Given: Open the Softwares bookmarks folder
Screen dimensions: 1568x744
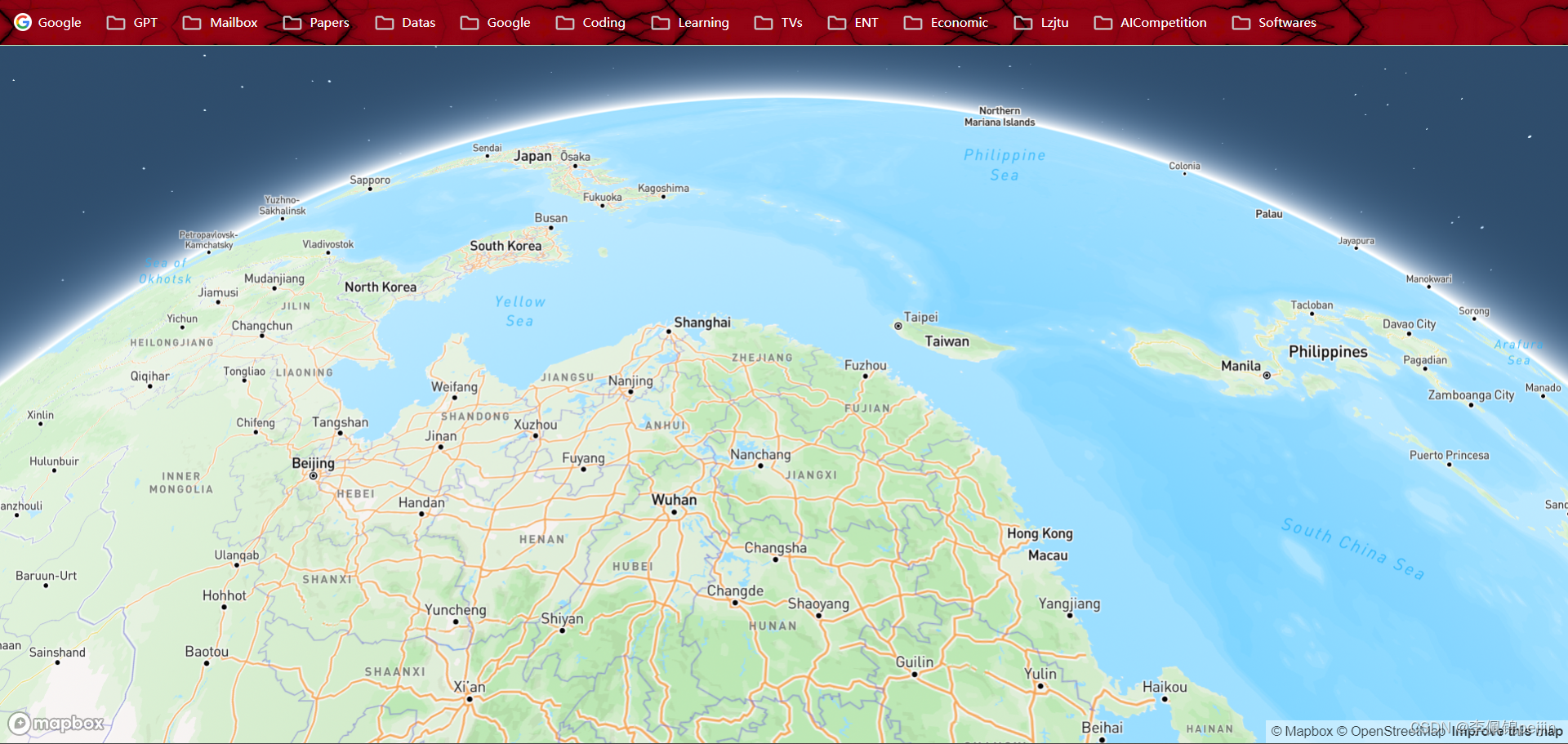Looking at the screenshot, I should tap(1275, 23).
